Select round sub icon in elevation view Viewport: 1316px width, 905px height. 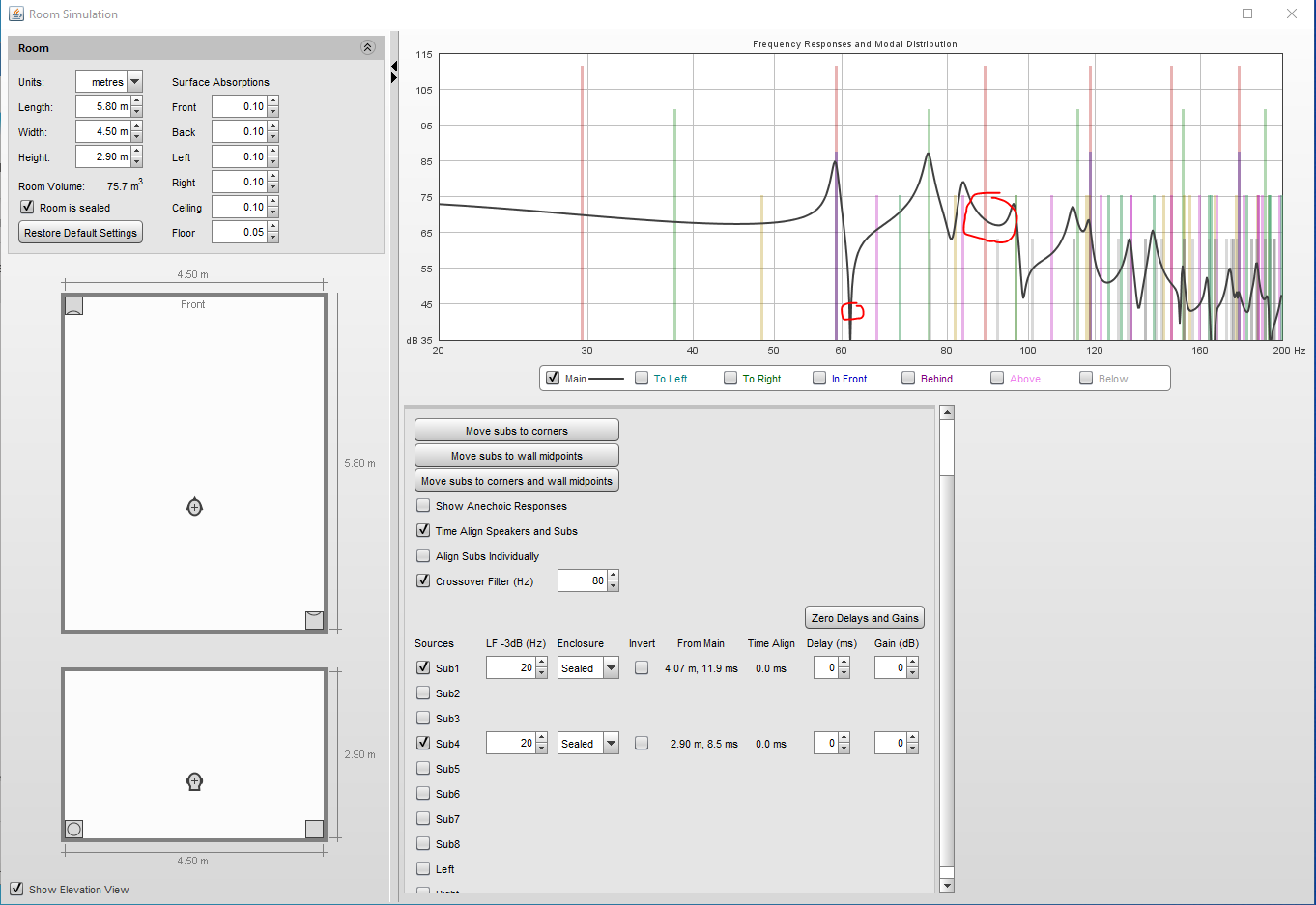point(73,829)
